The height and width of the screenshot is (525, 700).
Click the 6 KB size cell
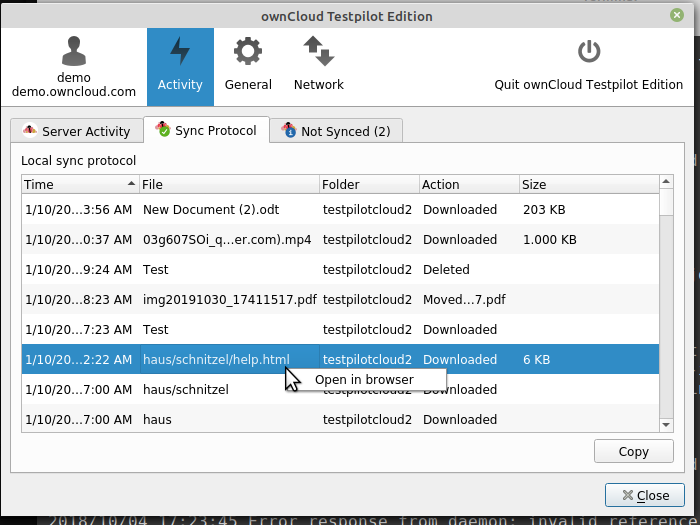coord(589,359)
